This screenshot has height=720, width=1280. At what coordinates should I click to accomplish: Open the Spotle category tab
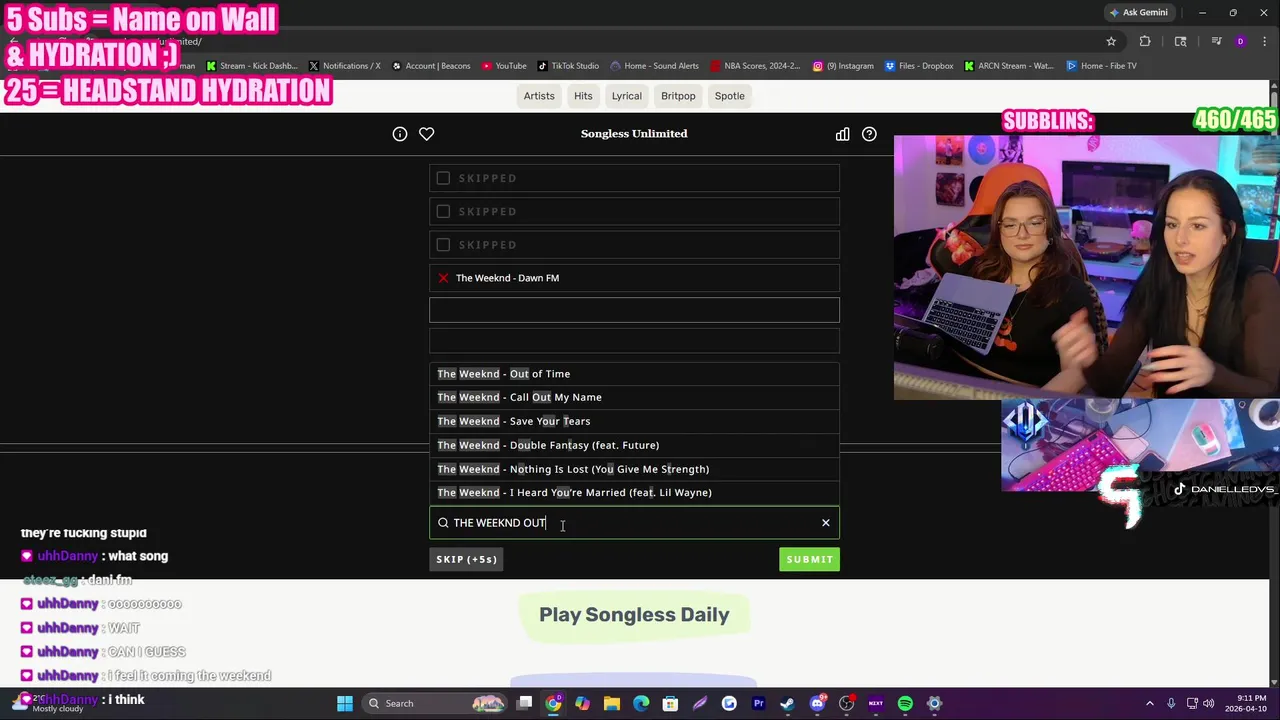coord(730,96)
